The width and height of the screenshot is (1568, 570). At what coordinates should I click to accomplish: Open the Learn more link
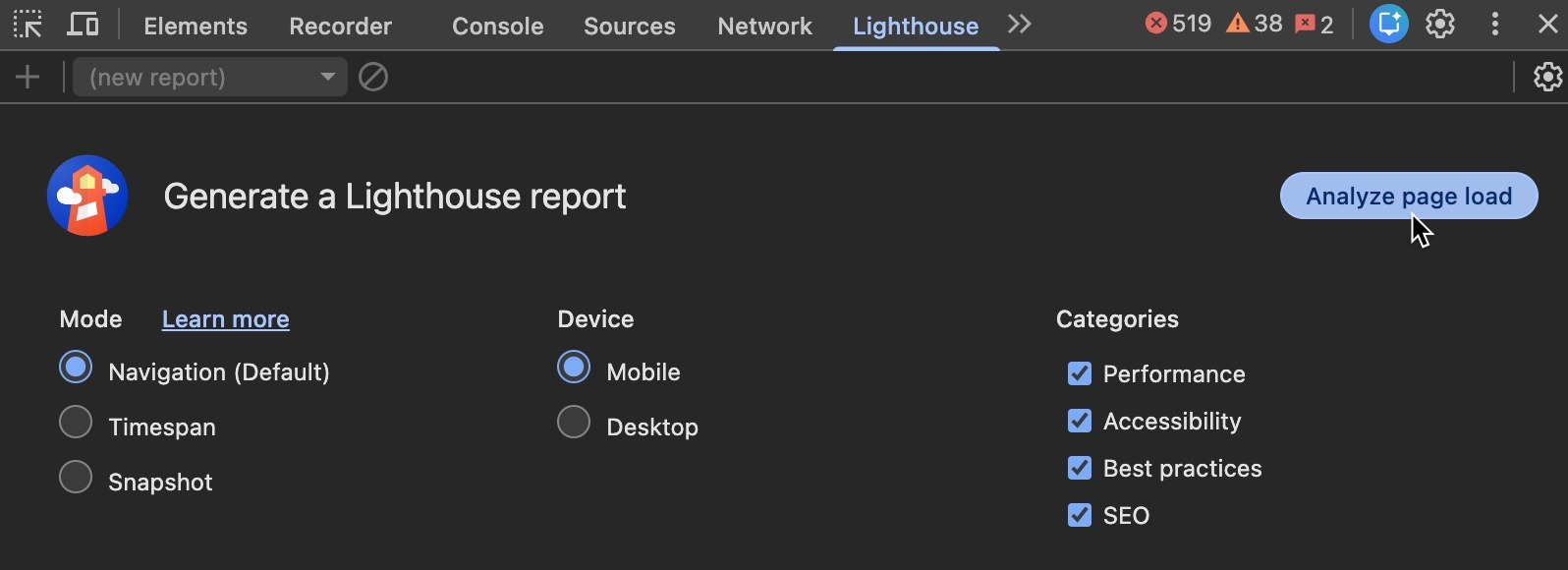pos(226,319)
